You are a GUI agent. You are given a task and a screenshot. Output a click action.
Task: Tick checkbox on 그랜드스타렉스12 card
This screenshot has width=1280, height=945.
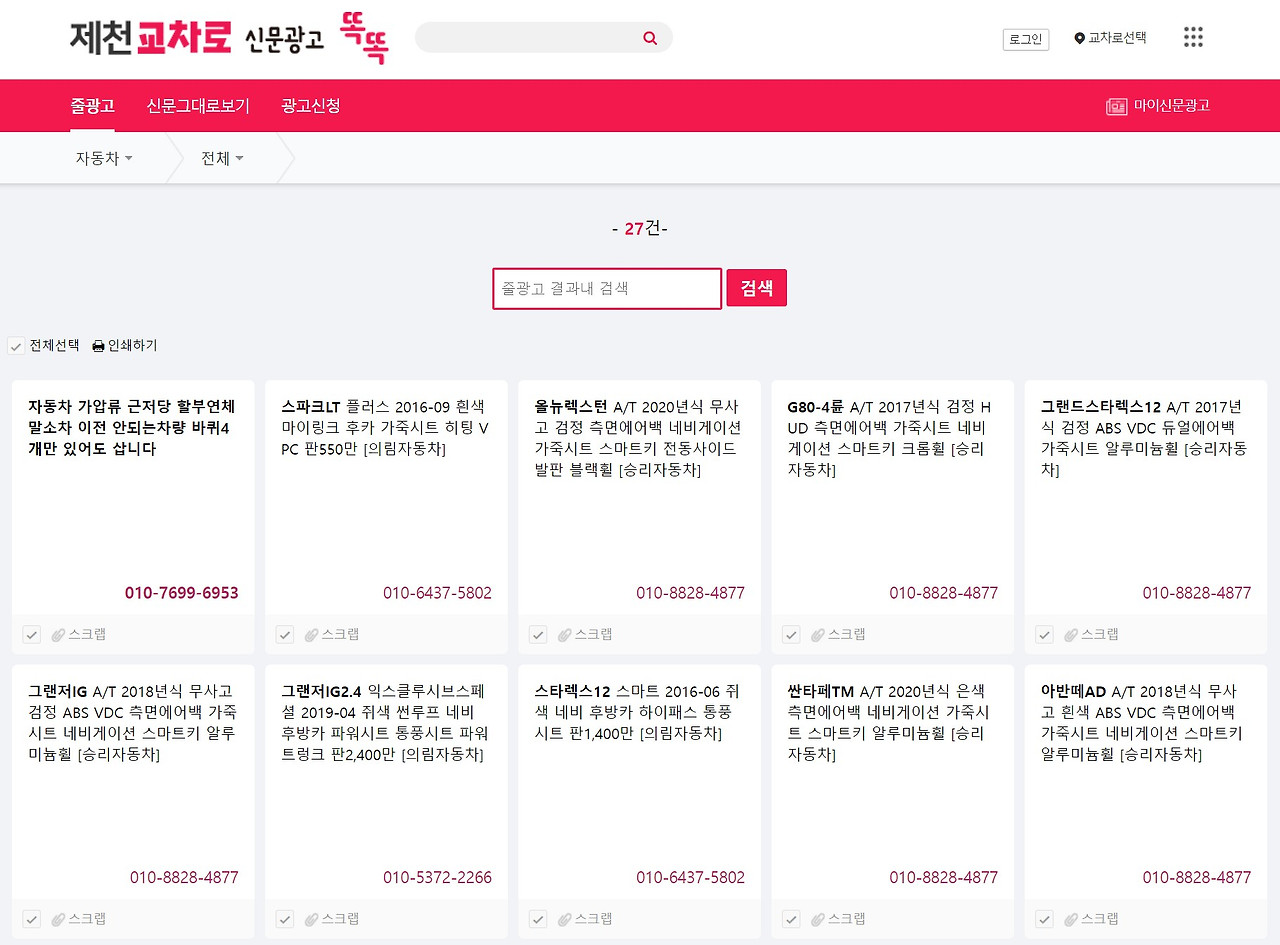click(x=1044, y=634)
